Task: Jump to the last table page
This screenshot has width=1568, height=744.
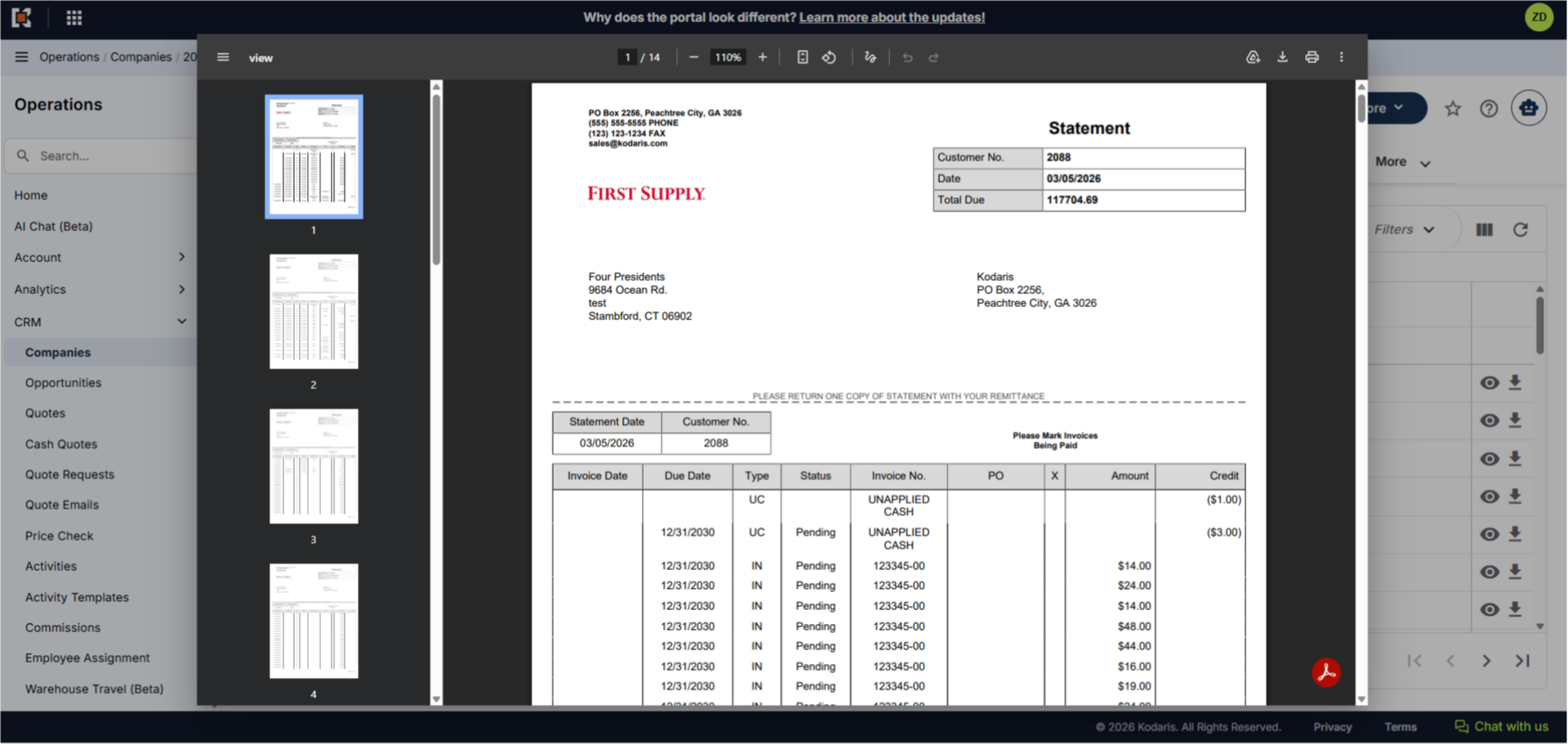Action: tap(1522, 661)
